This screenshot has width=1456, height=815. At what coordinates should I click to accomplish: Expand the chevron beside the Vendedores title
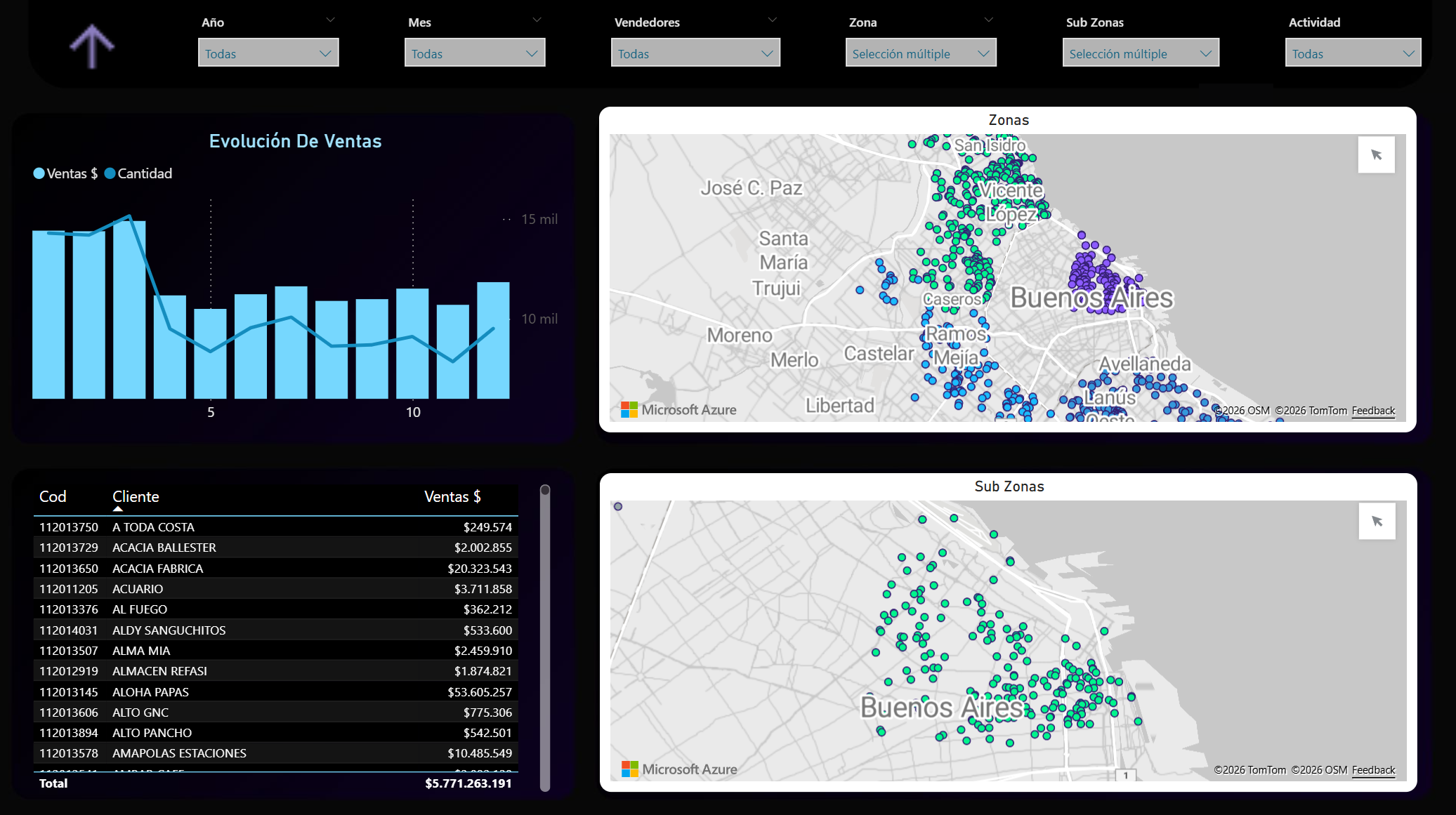(773, 20)
